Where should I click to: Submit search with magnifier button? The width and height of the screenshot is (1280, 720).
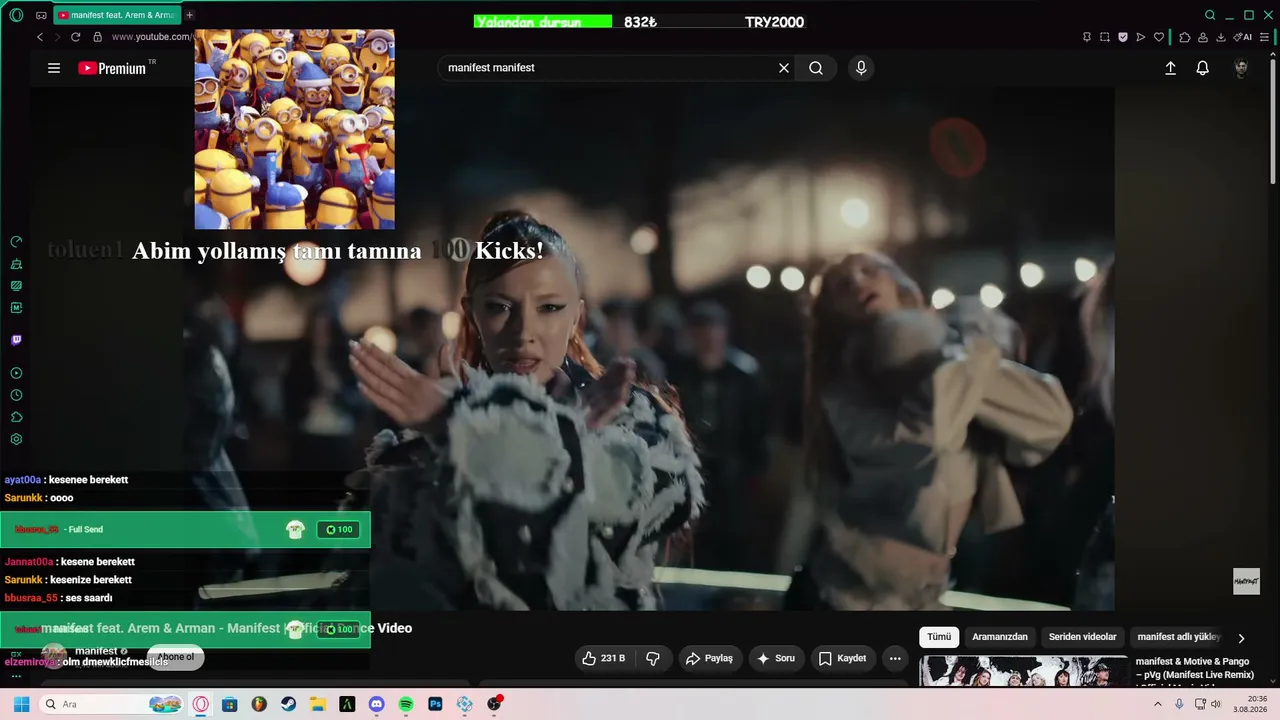[x=816, y=68]
